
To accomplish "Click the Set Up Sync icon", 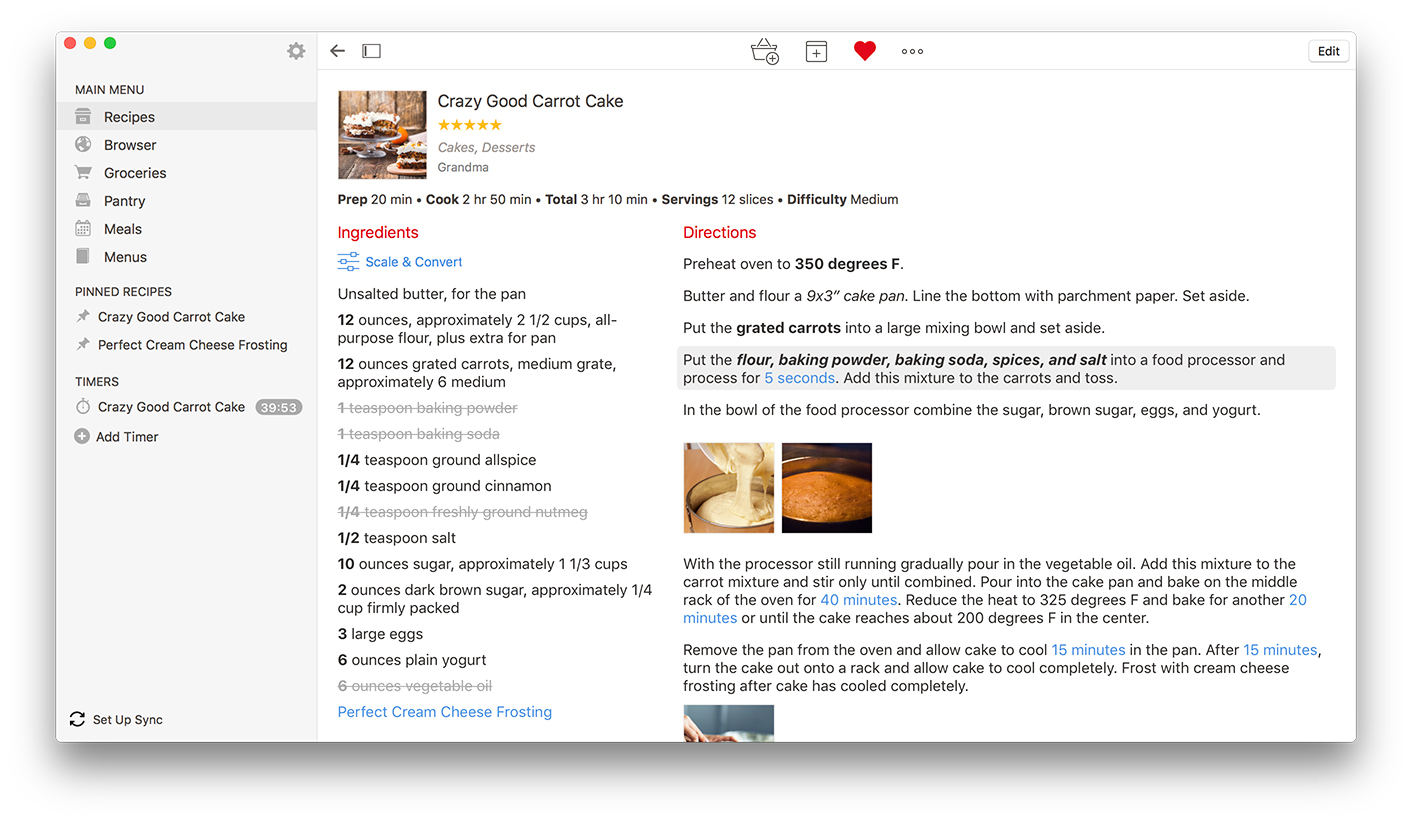I will pos(77,720).
